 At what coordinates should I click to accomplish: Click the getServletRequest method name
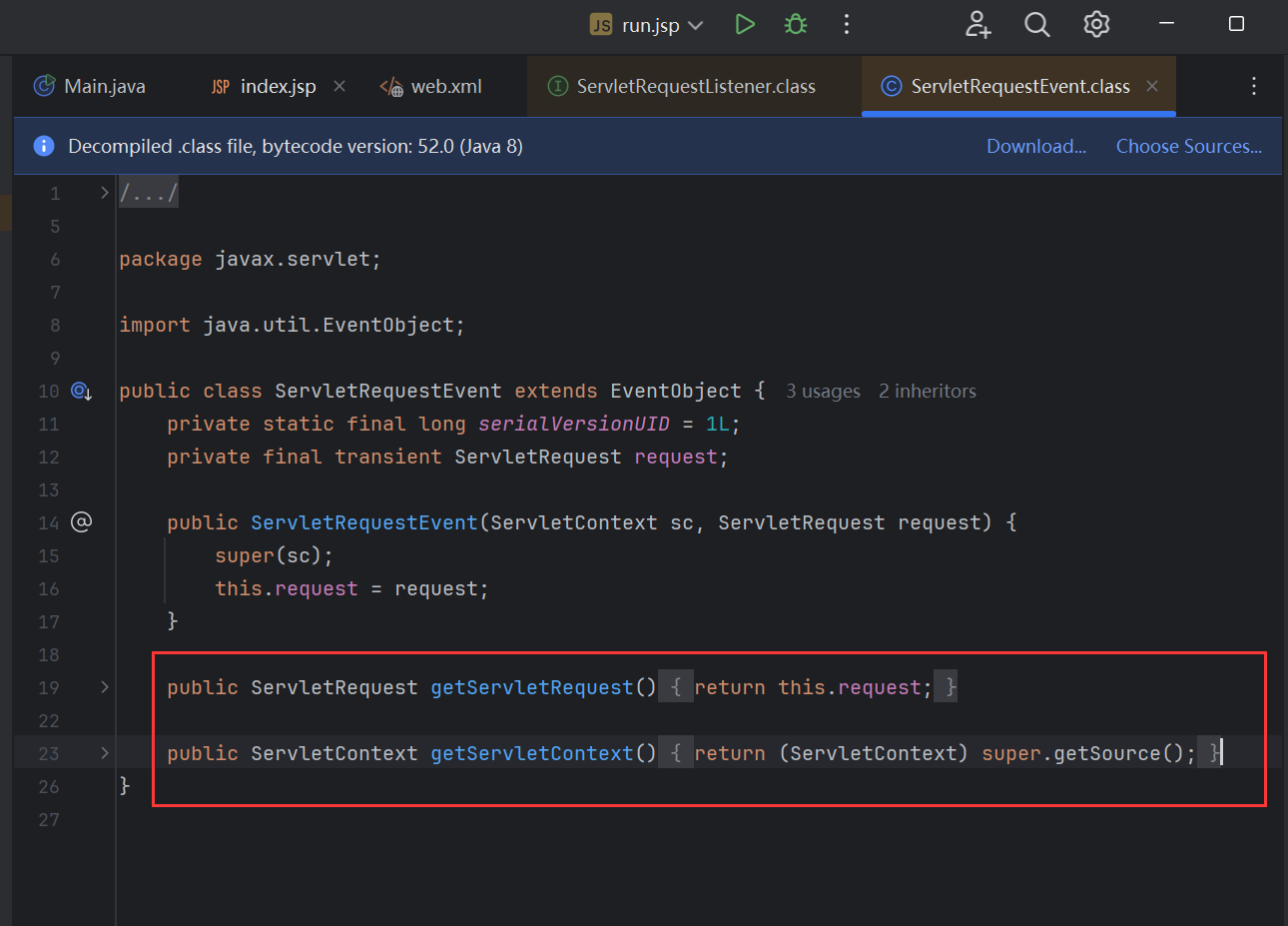pyautogui.click(x=532, y=687)
